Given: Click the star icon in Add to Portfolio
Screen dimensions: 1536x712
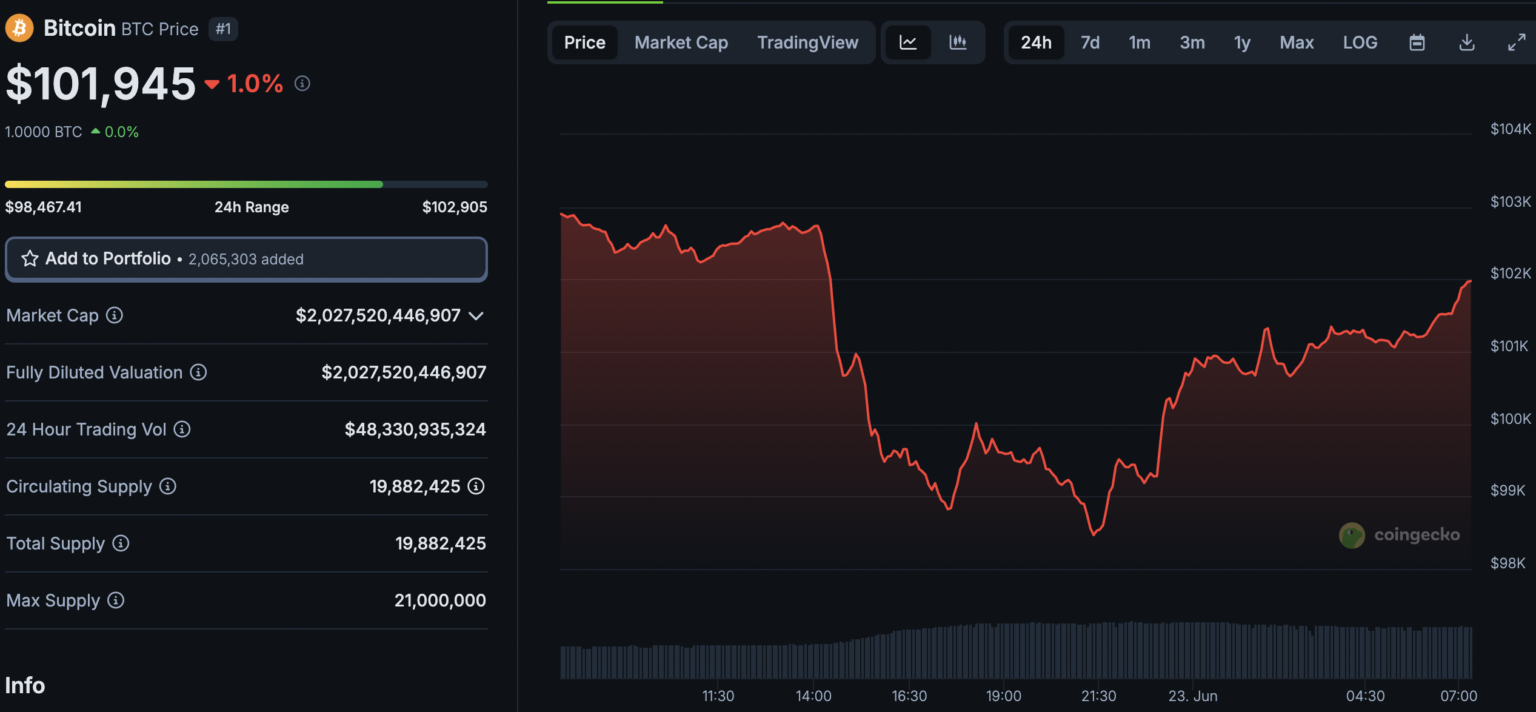Looking at the screenshot, I should pos(31,258).
